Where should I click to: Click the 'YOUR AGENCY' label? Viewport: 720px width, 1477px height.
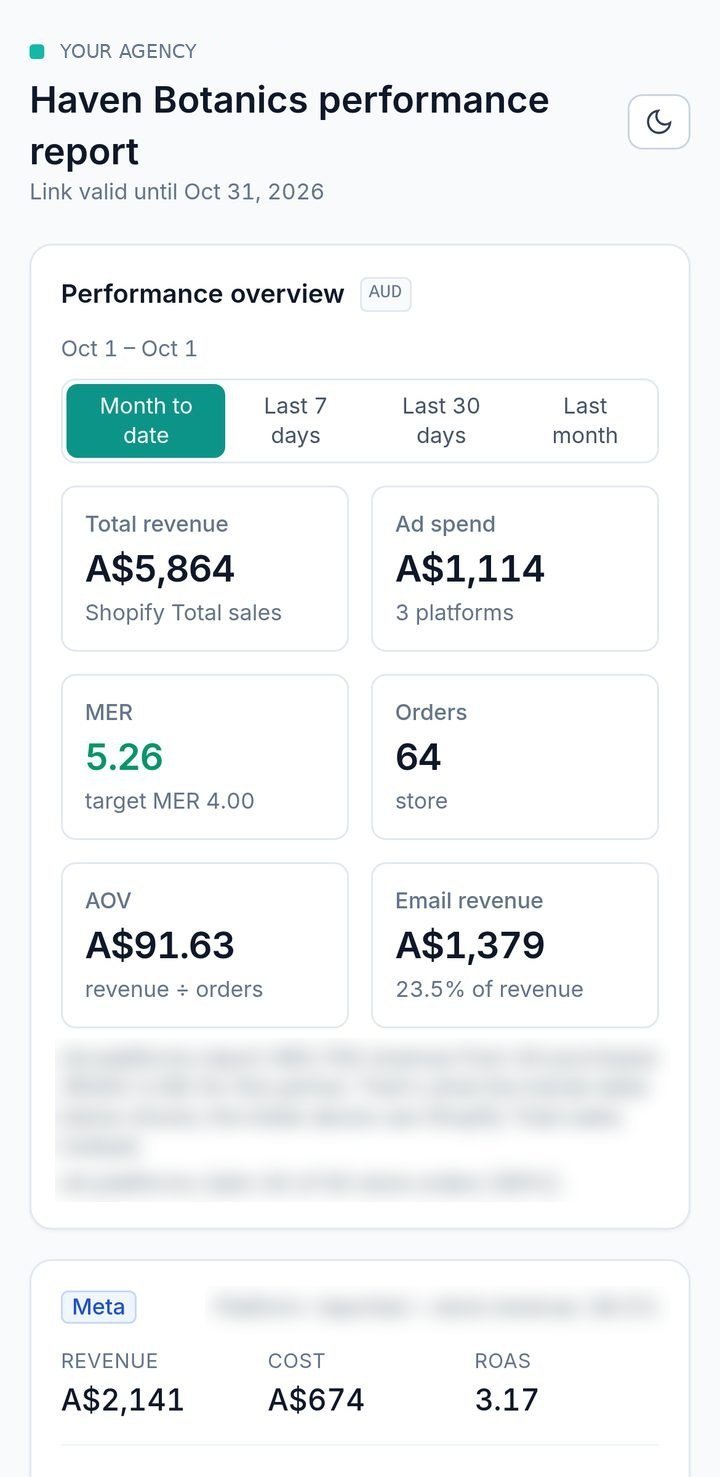pos(128,51)
